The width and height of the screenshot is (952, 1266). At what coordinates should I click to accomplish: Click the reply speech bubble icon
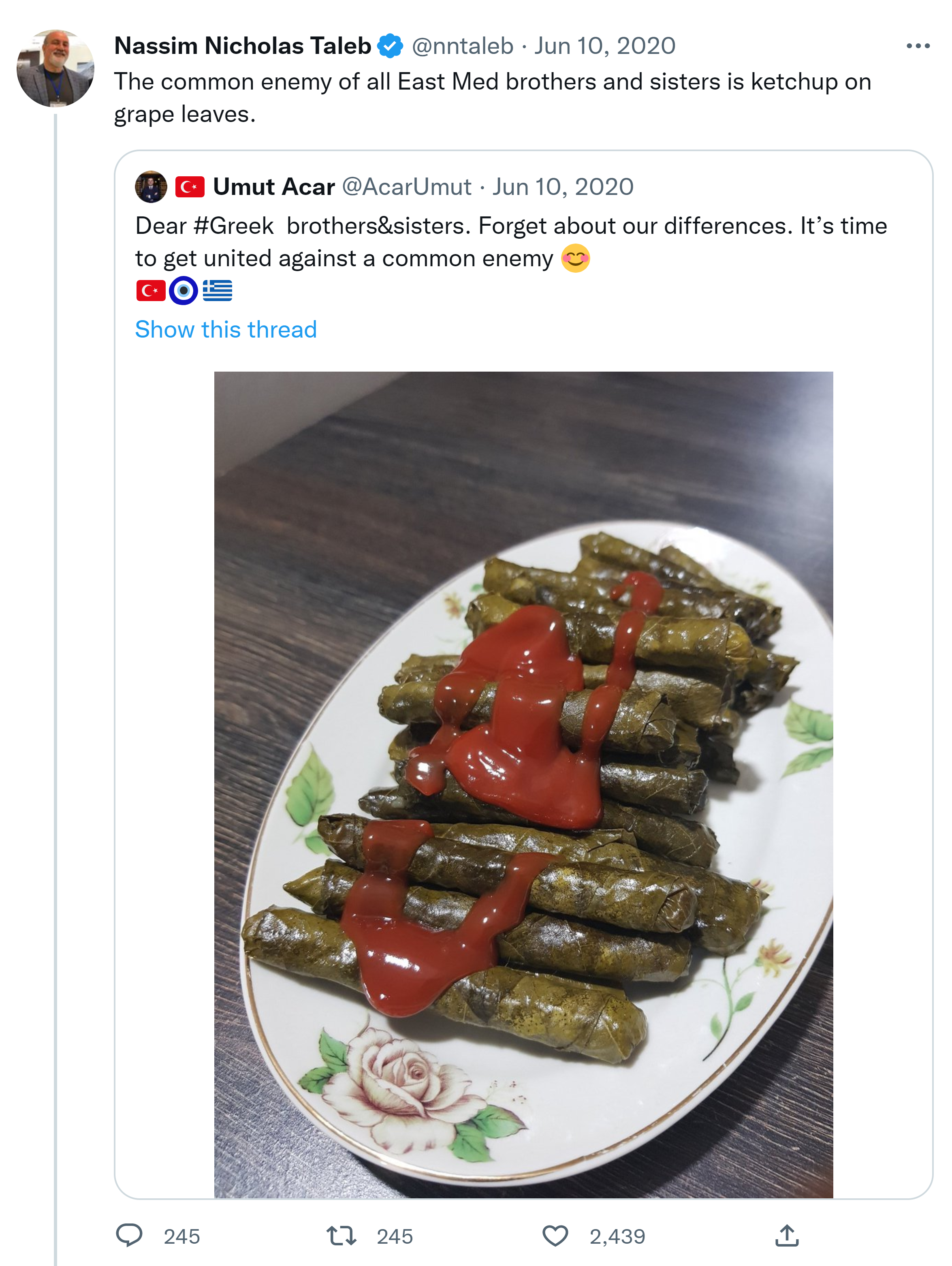click(x=129, y=1235)
